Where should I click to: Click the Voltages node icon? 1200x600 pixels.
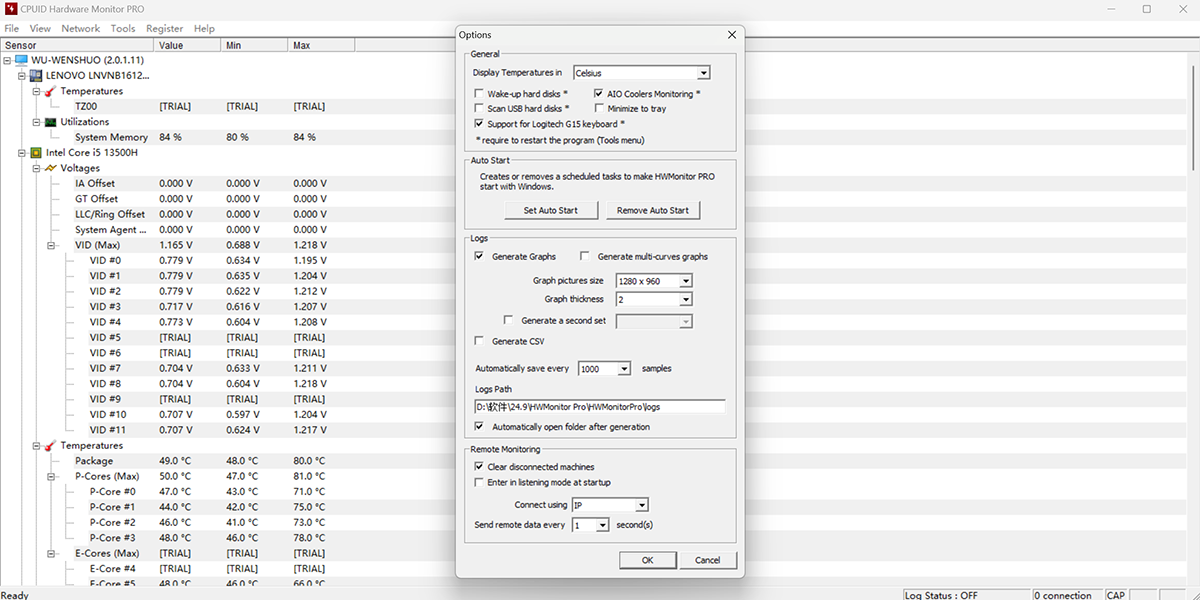click(x=51, y=168)
